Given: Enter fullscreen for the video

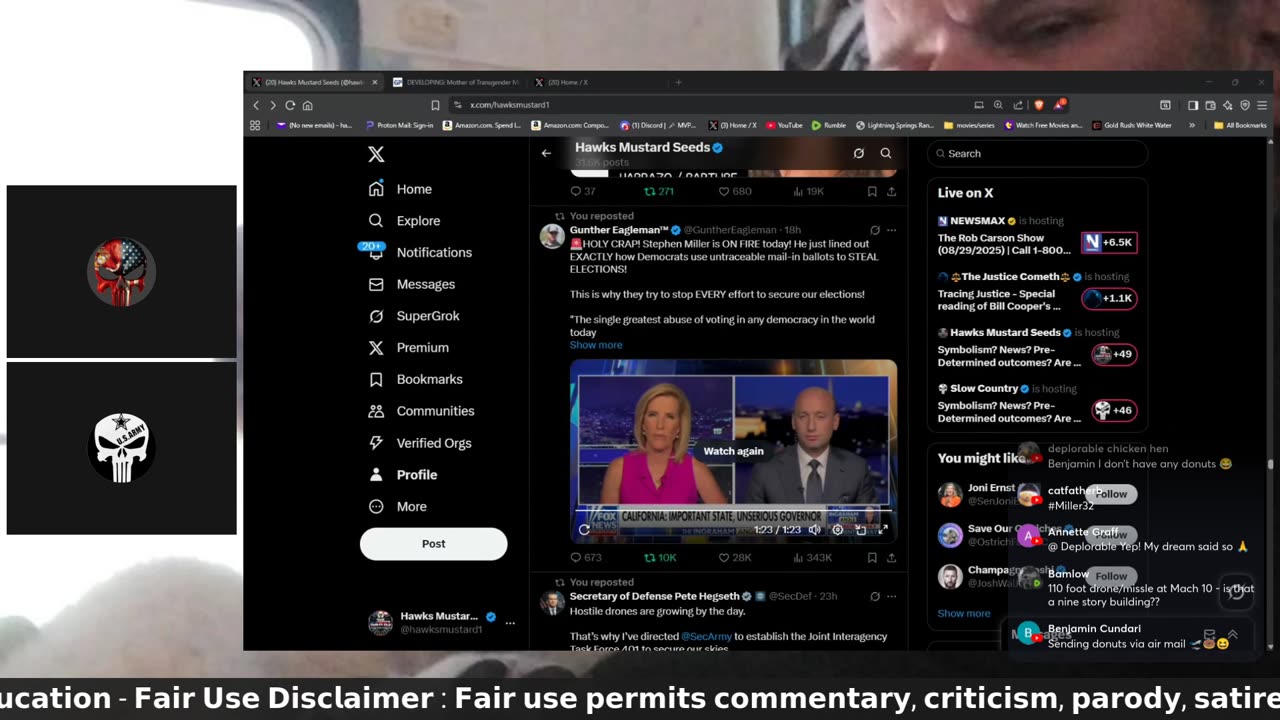Looking at the screenshot, I should tap(883, 530).
